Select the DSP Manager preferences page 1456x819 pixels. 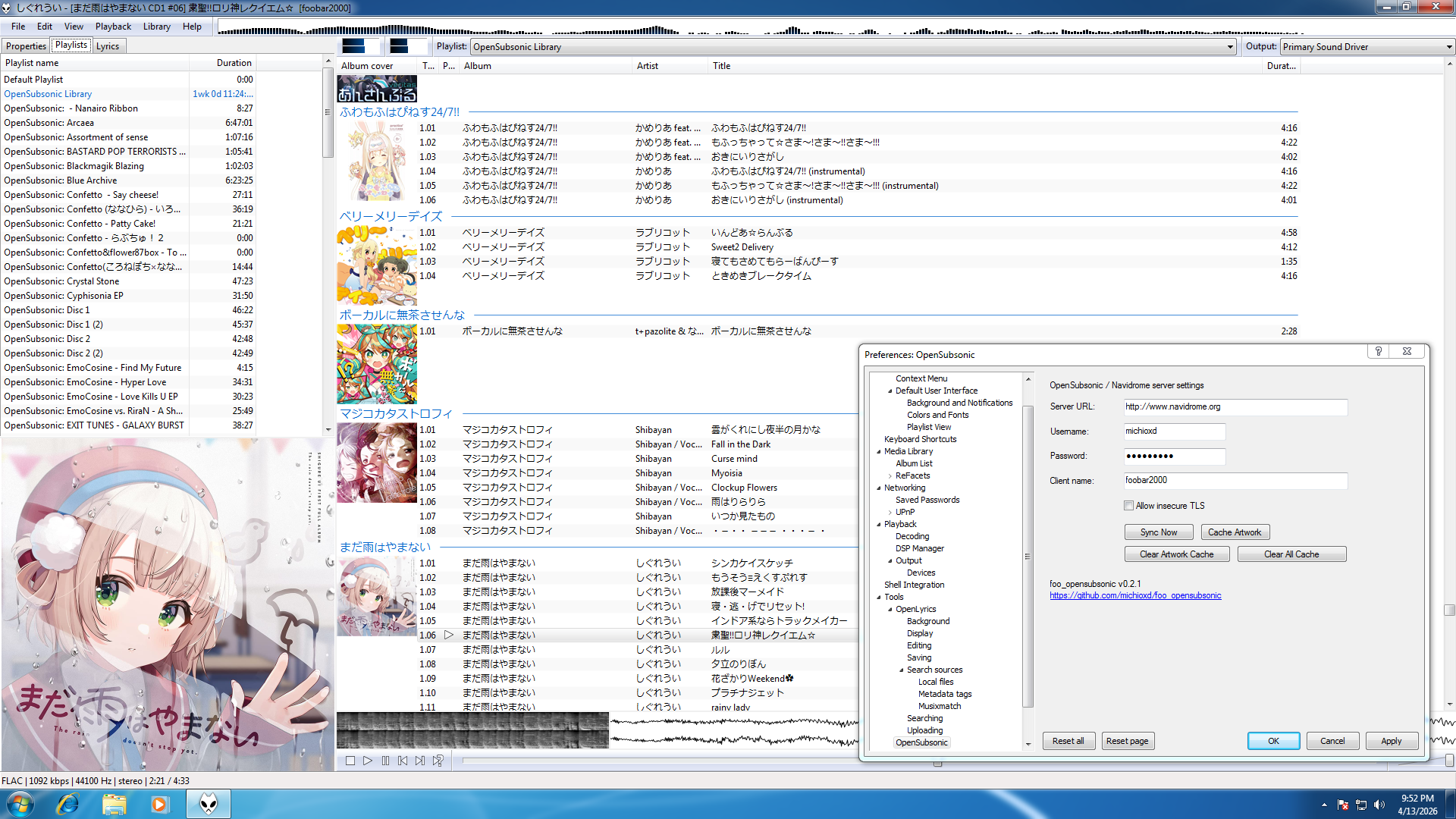point(919,549)
